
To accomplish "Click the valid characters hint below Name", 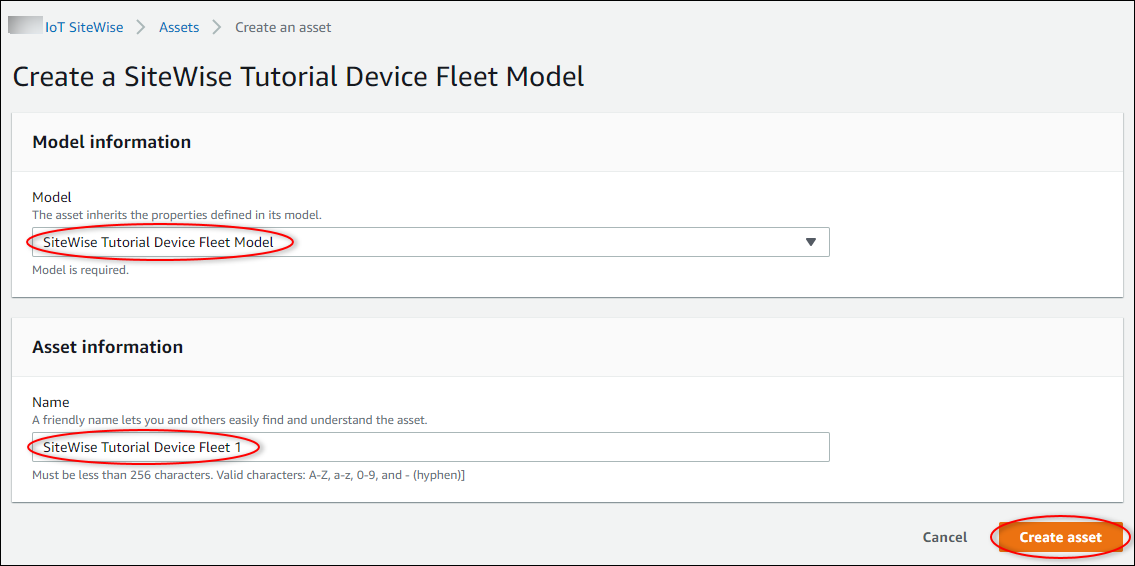I will click(x=249, y=475).
